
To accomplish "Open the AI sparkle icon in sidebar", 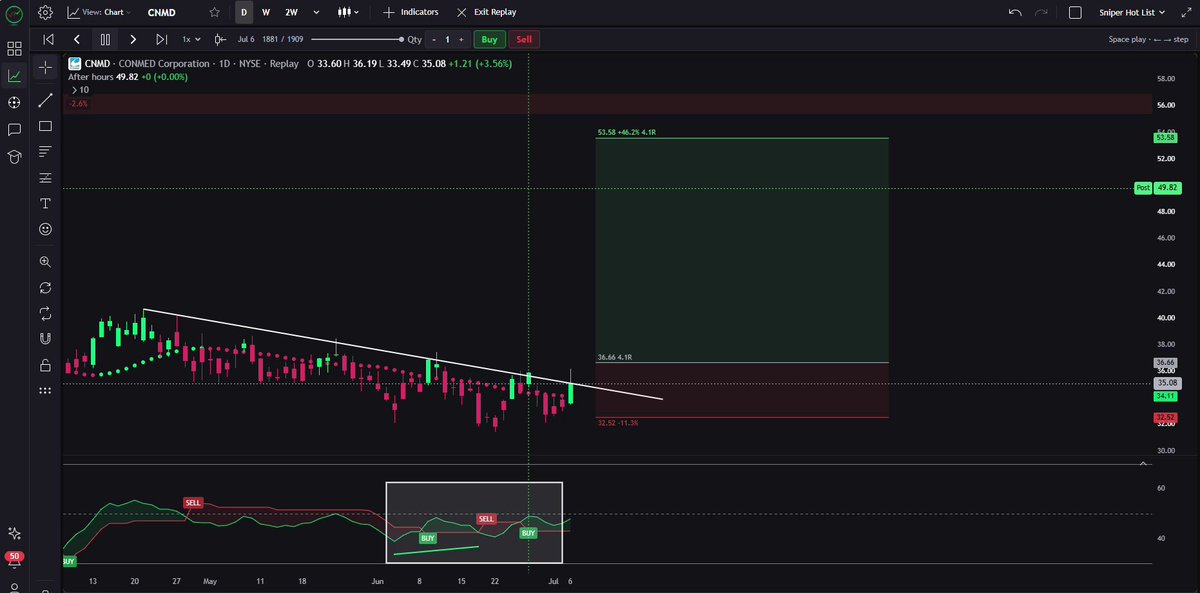I will [x=14, y=533].
